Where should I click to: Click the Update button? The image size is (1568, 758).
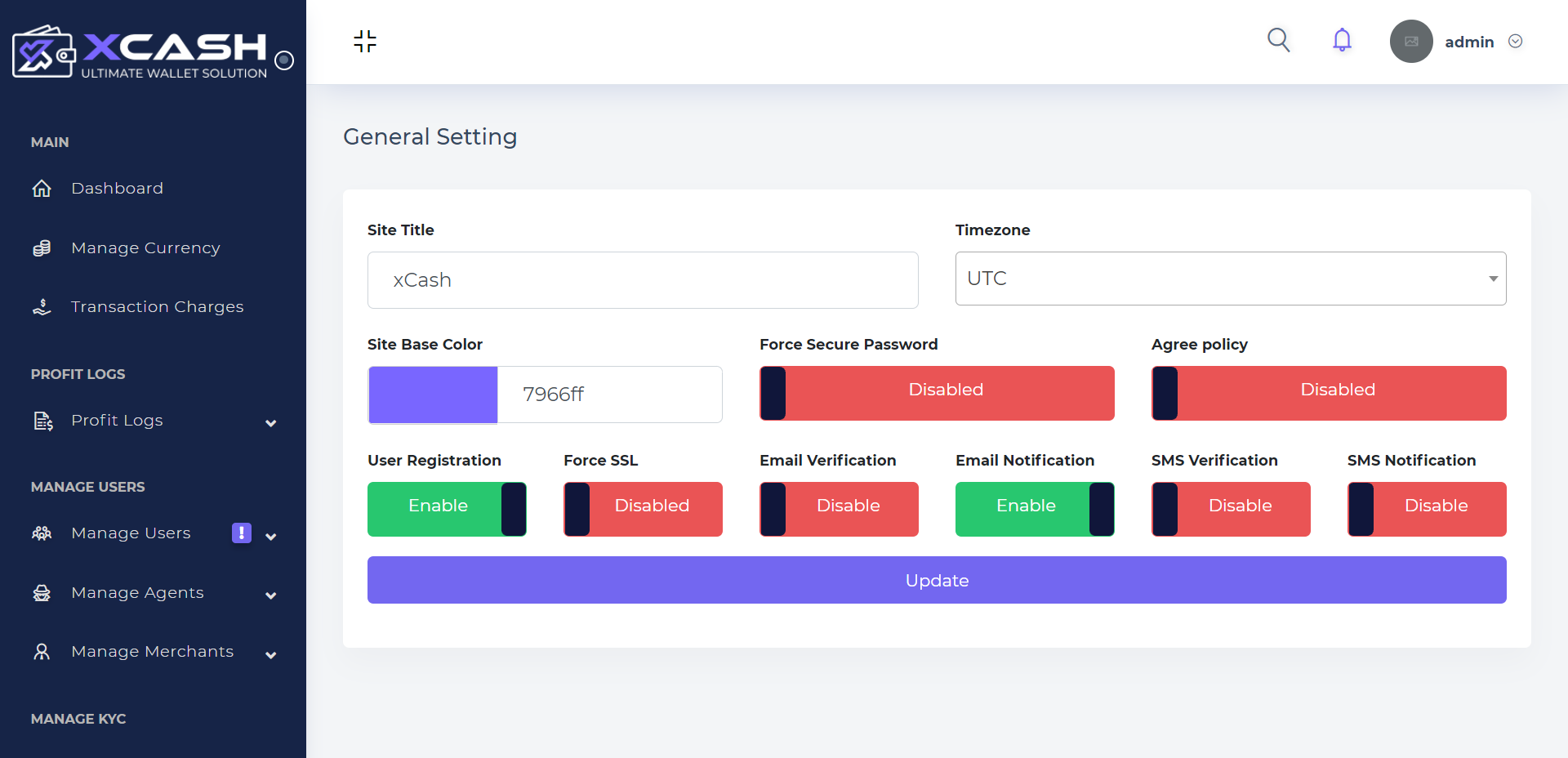(x=937, y=580)
